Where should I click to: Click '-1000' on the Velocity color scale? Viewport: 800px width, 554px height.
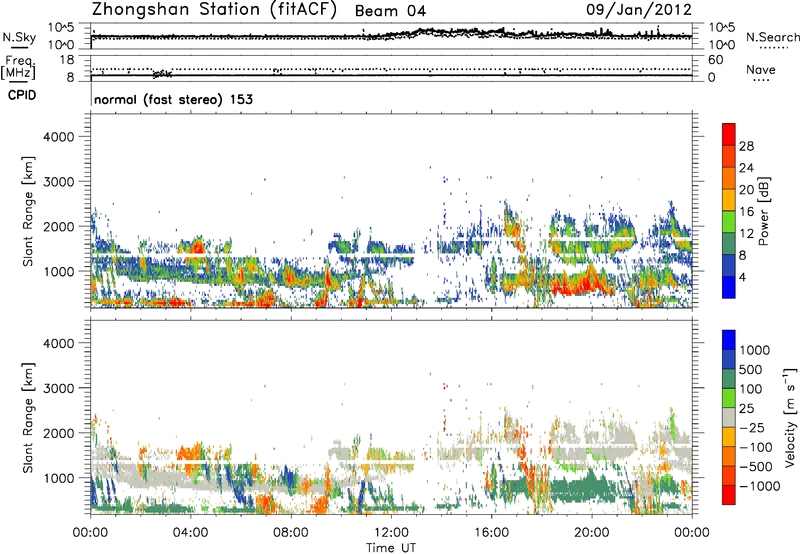pos(759,486)
